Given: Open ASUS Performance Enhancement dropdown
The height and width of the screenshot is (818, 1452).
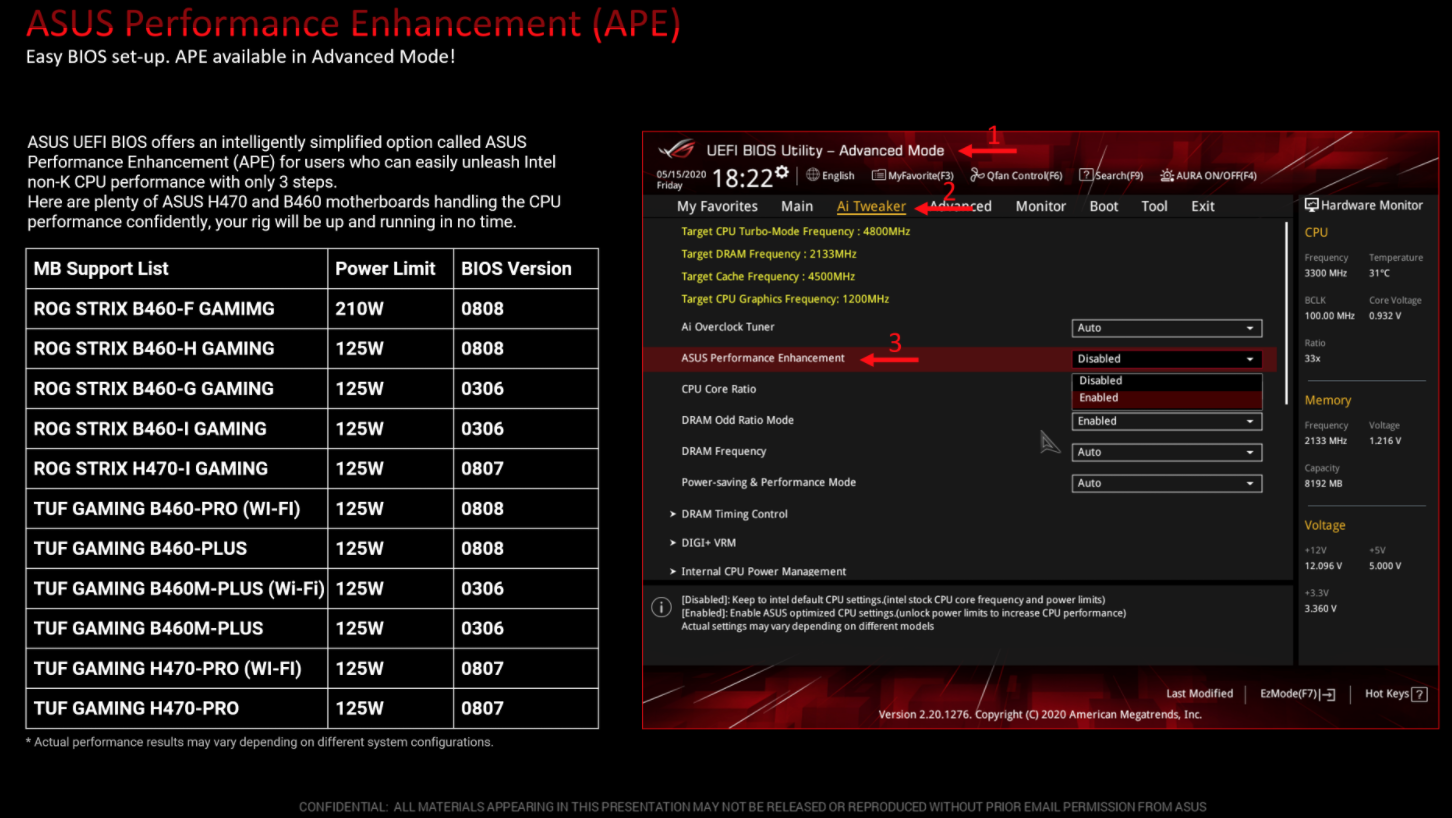Looking at the screenshot, I should 1167,359.
